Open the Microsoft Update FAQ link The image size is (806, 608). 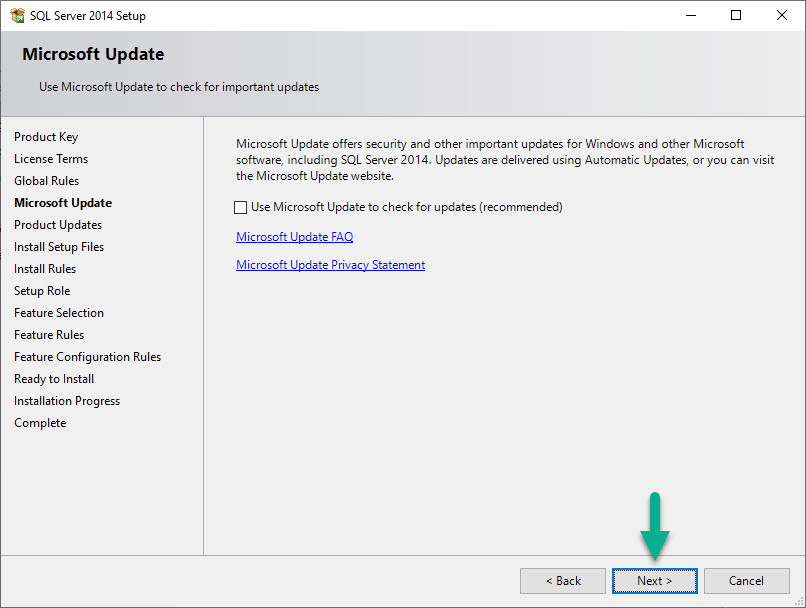295,237
